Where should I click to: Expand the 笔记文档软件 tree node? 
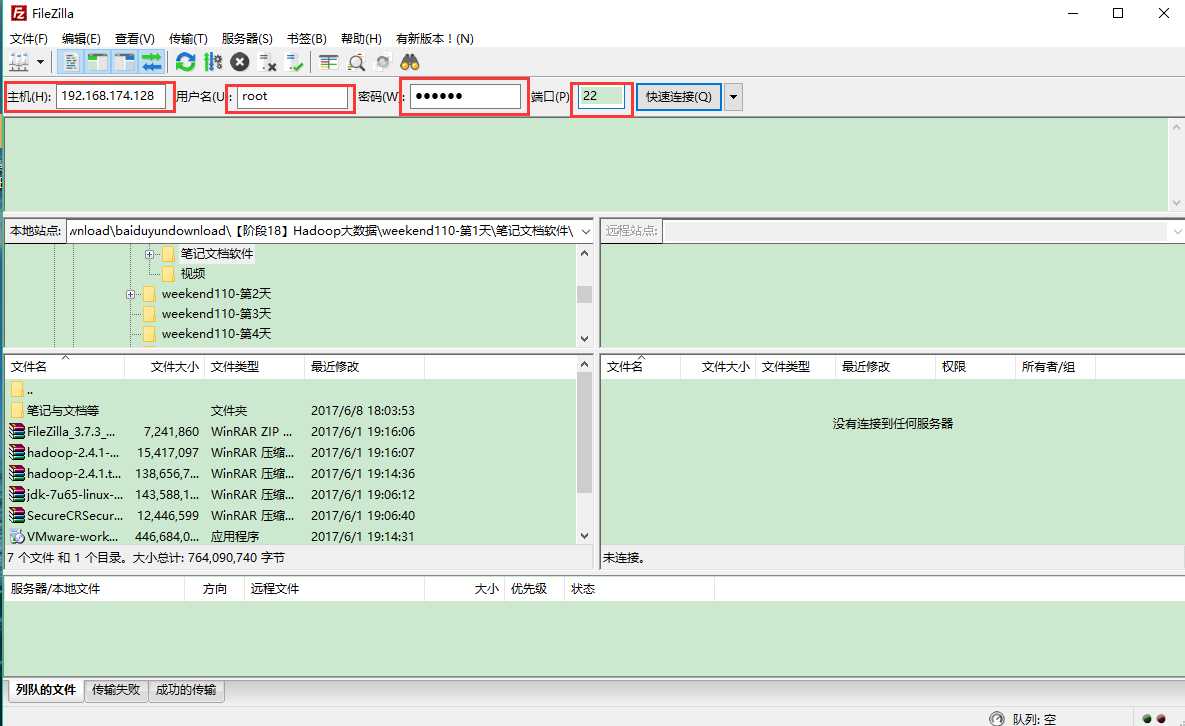150,254
